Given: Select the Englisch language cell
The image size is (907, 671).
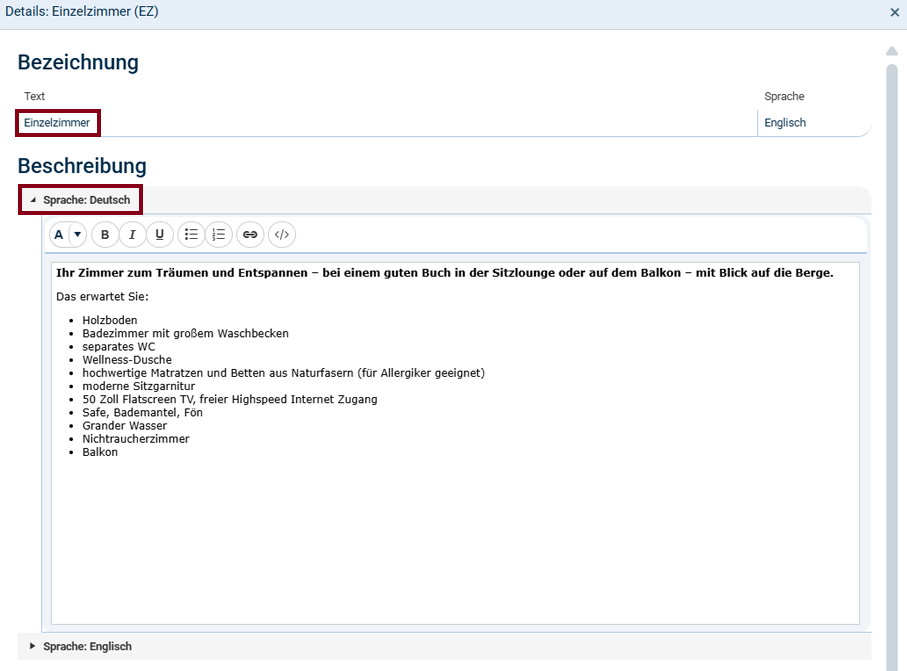Looking at the screenshot, I should click(785, 123).
